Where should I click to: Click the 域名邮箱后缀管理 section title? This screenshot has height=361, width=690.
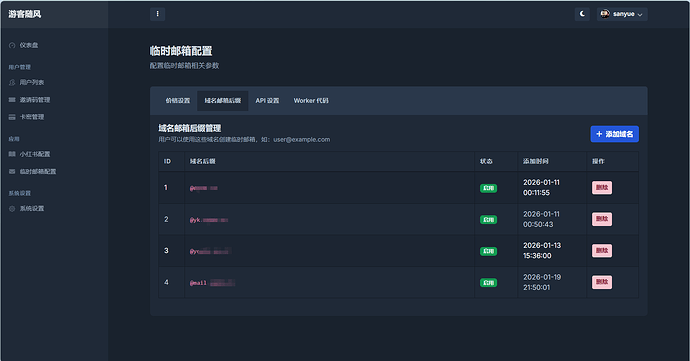[190, 128]
